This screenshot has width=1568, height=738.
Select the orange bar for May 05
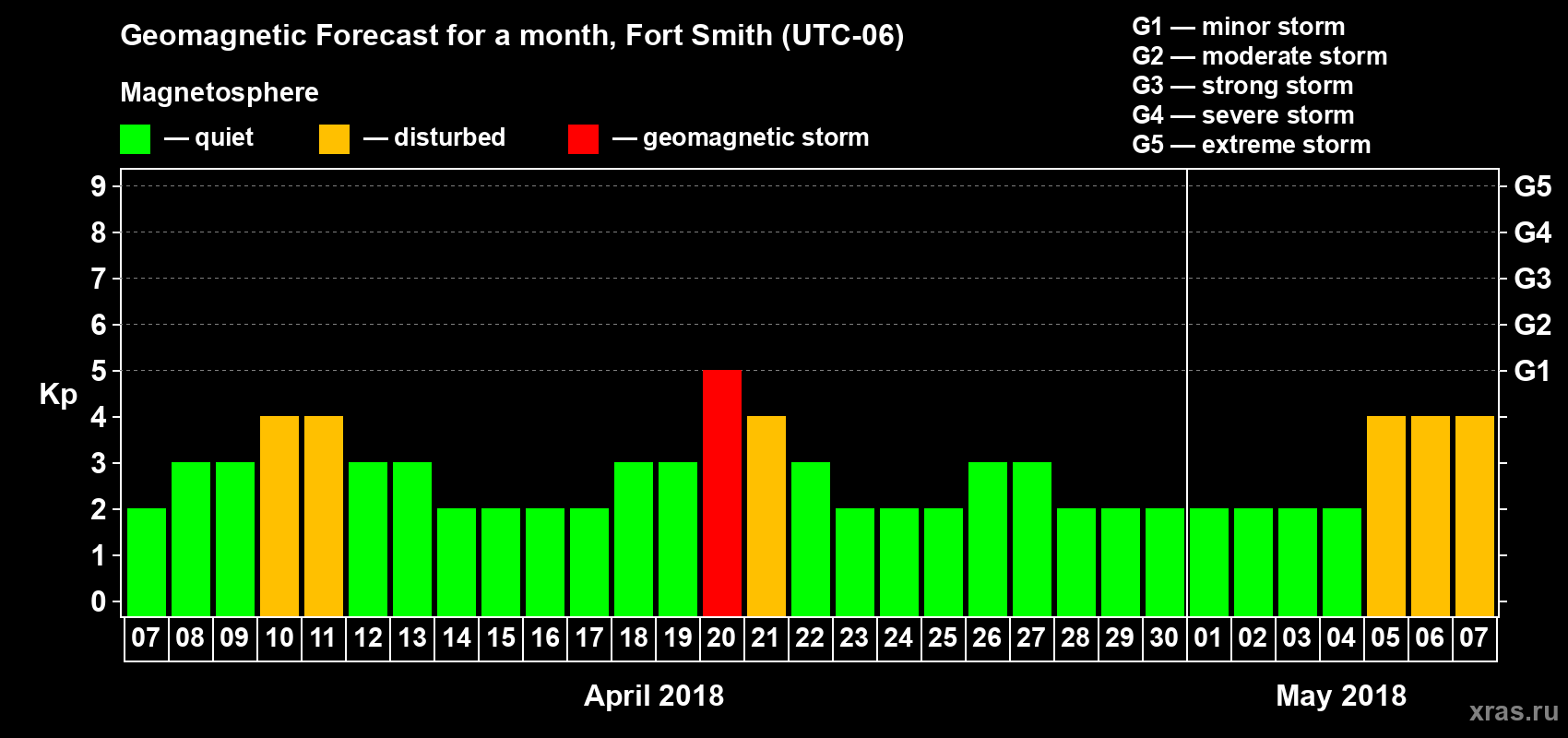[1386, 516]
